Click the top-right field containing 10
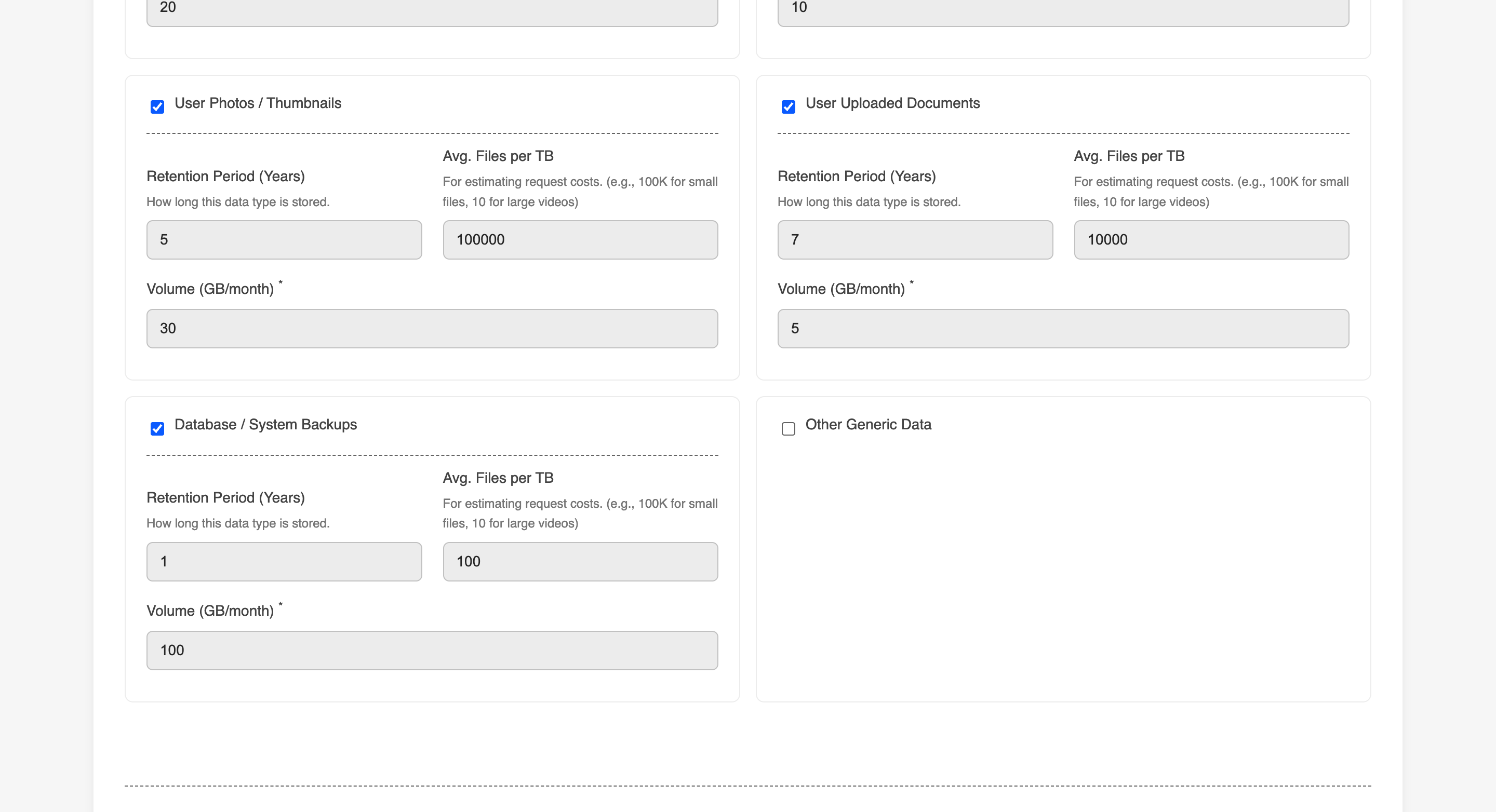The width and height of the screenshot is (1496, 812). 1063,9
